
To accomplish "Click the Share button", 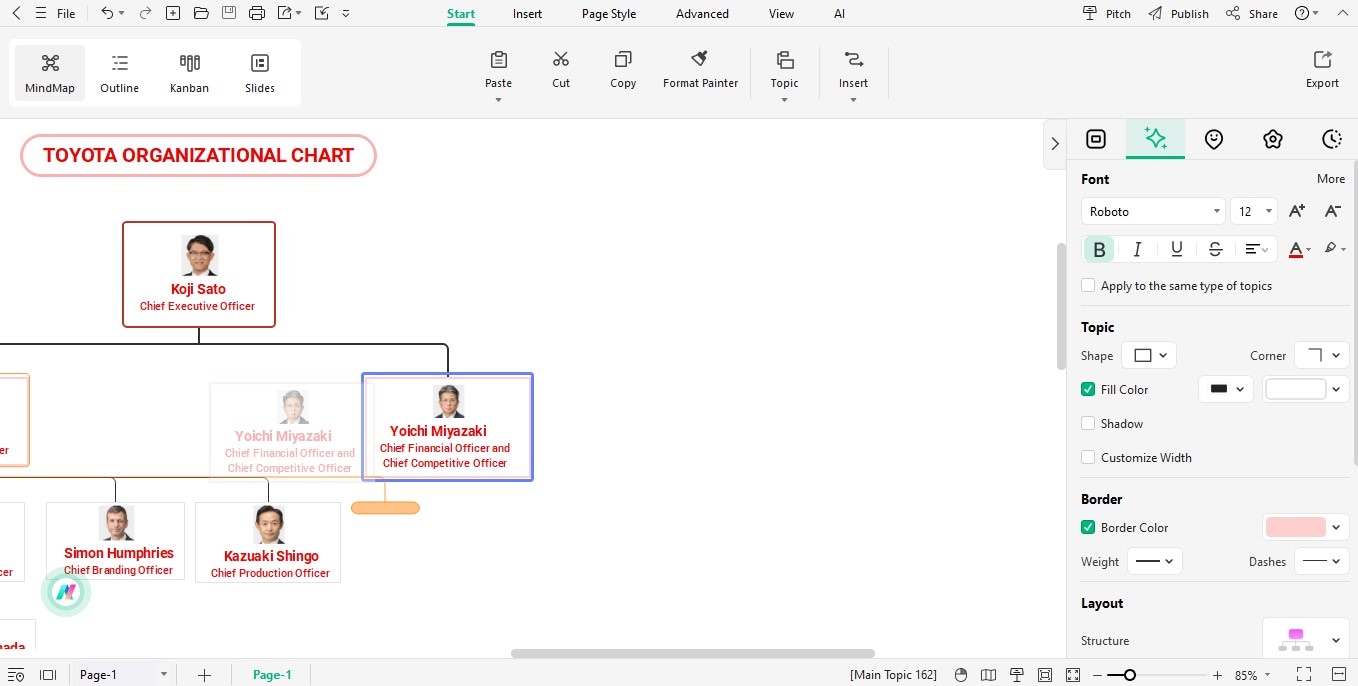I will pyautogui.click(x=1252, y=13).
